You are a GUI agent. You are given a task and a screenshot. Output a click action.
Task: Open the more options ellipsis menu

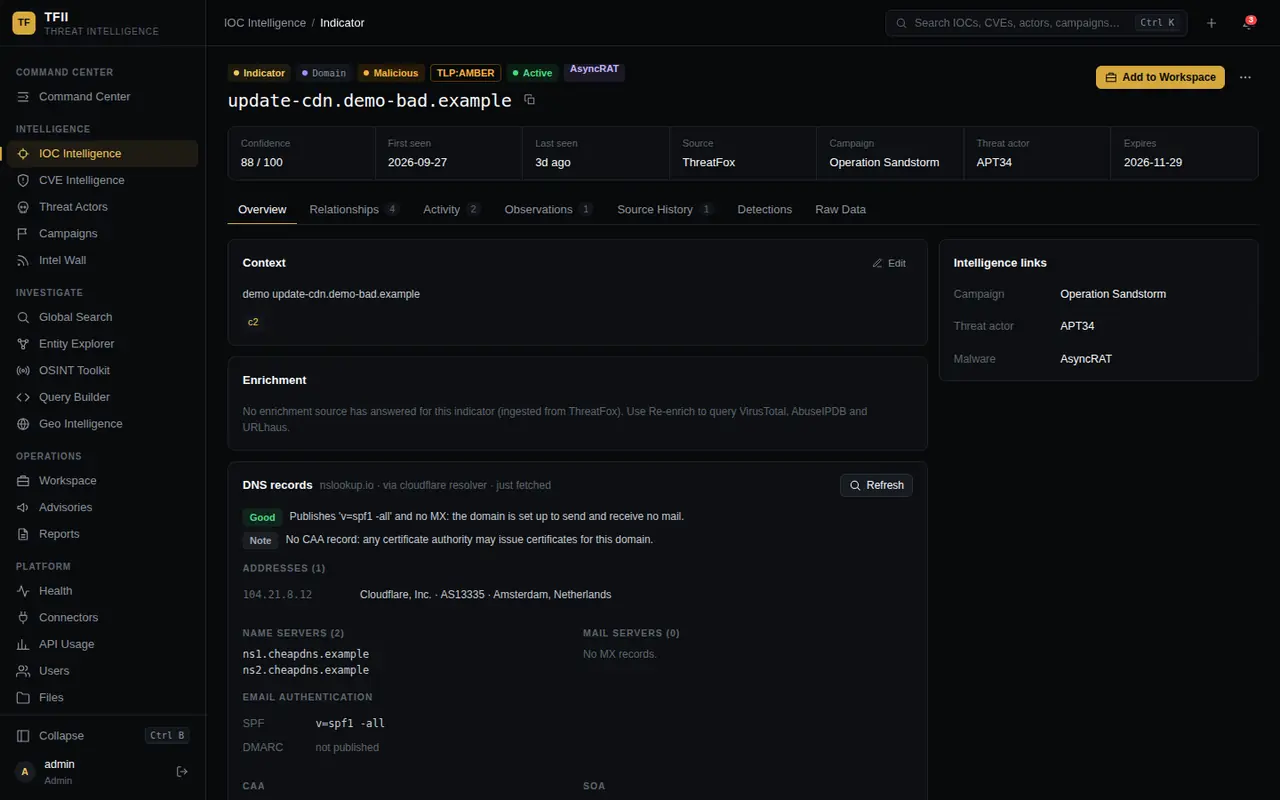click(x=1245, y=77)
